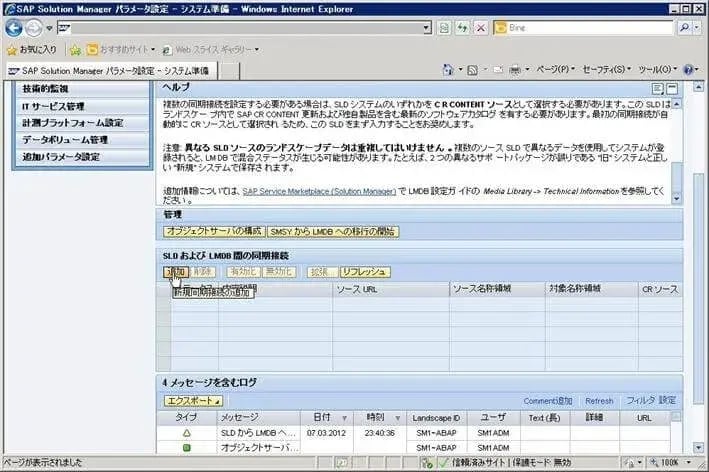Click the 07.03.2012 date cell
The width and height of the screenshot is (709, 472).
[x=326, y=433]
